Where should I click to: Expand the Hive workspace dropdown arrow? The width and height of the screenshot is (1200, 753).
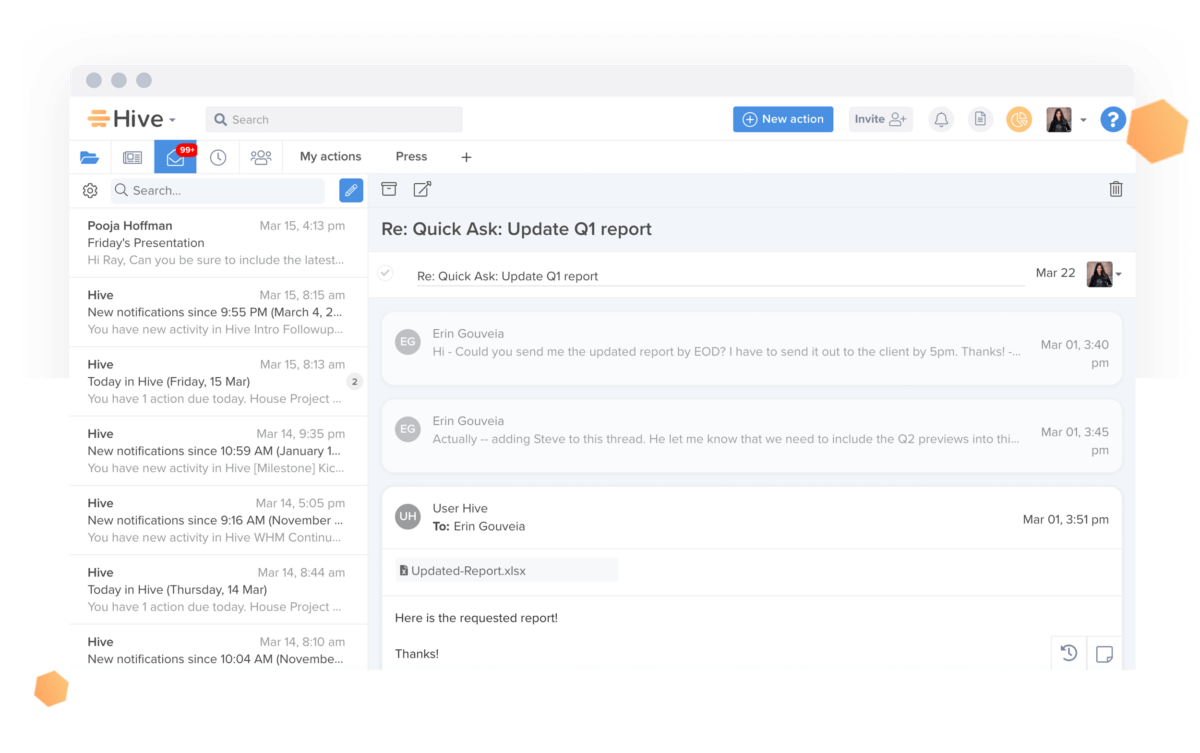point(172,120)
